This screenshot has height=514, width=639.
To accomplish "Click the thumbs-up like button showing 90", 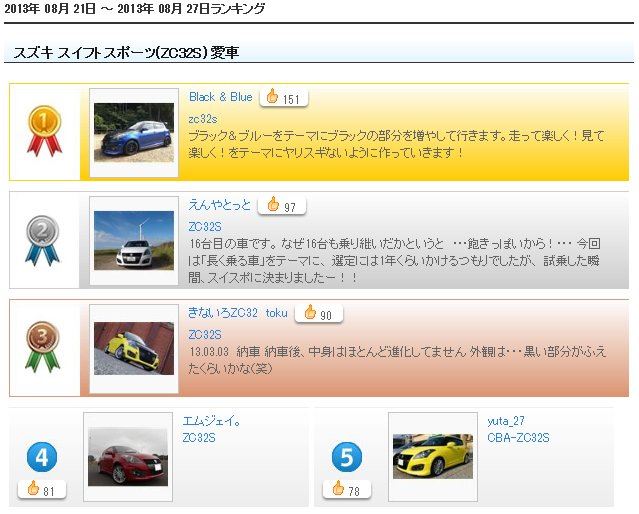I will tap(319, 314).
